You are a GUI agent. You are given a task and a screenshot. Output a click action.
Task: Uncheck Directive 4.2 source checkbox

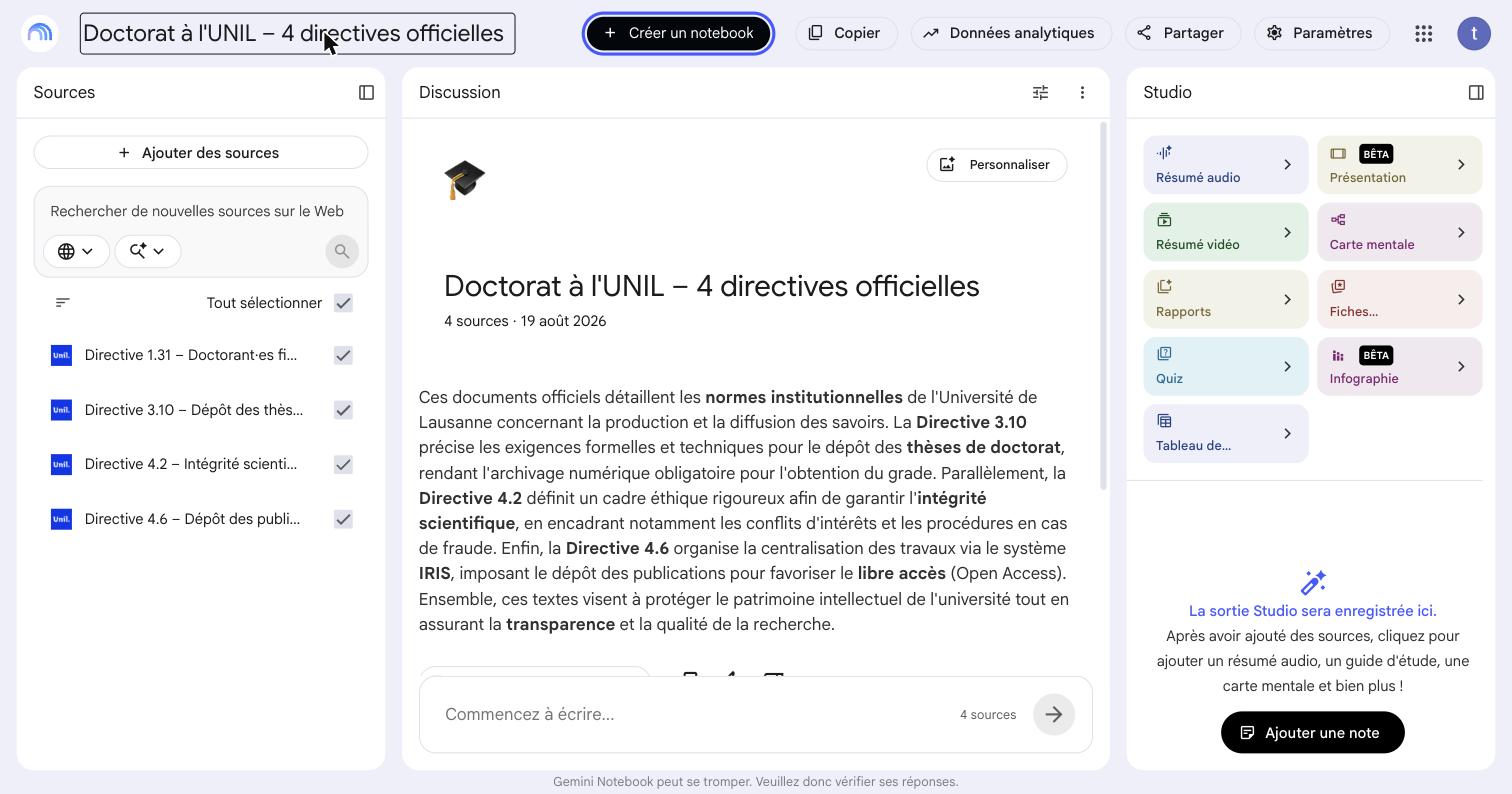[x=343, y=464]
